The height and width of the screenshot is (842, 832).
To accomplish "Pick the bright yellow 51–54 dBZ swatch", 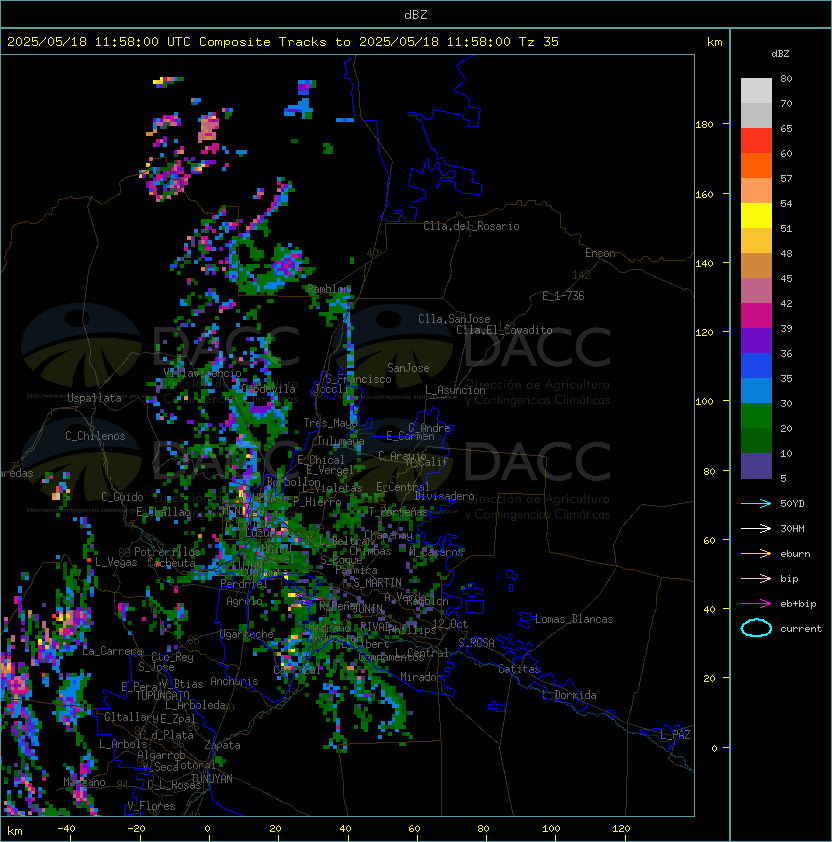I will (x=756, y=215).
